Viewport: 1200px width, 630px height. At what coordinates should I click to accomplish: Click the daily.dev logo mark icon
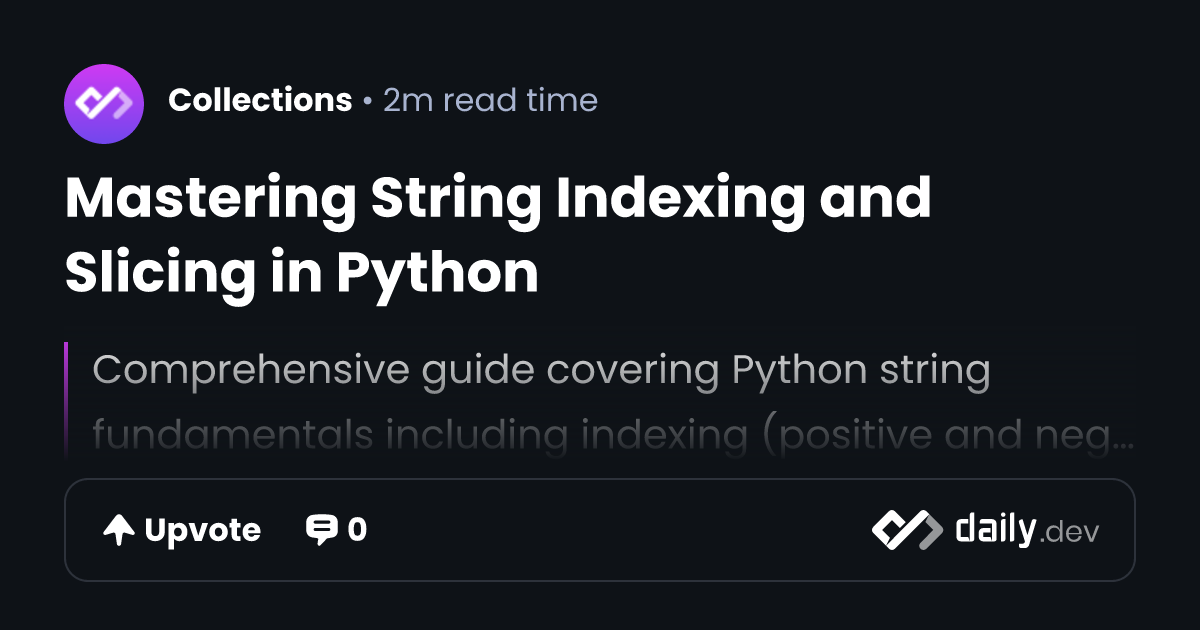[906, 530]
